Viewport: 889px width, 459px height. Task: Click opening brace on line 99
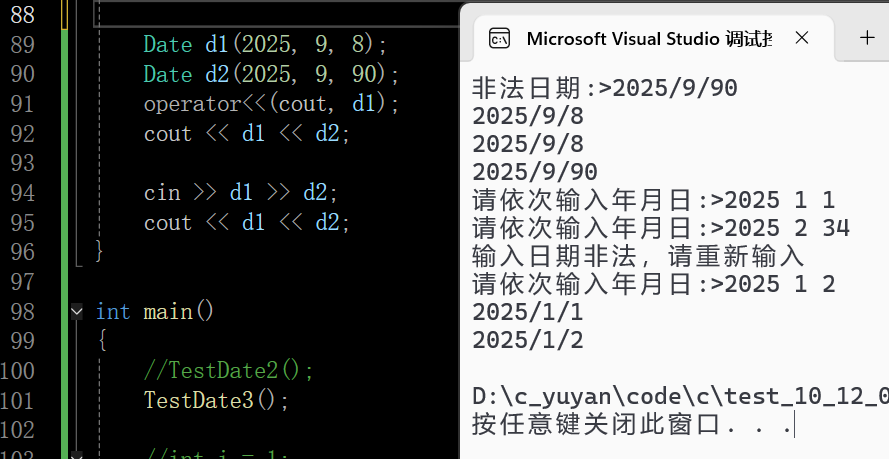[102, 341]
